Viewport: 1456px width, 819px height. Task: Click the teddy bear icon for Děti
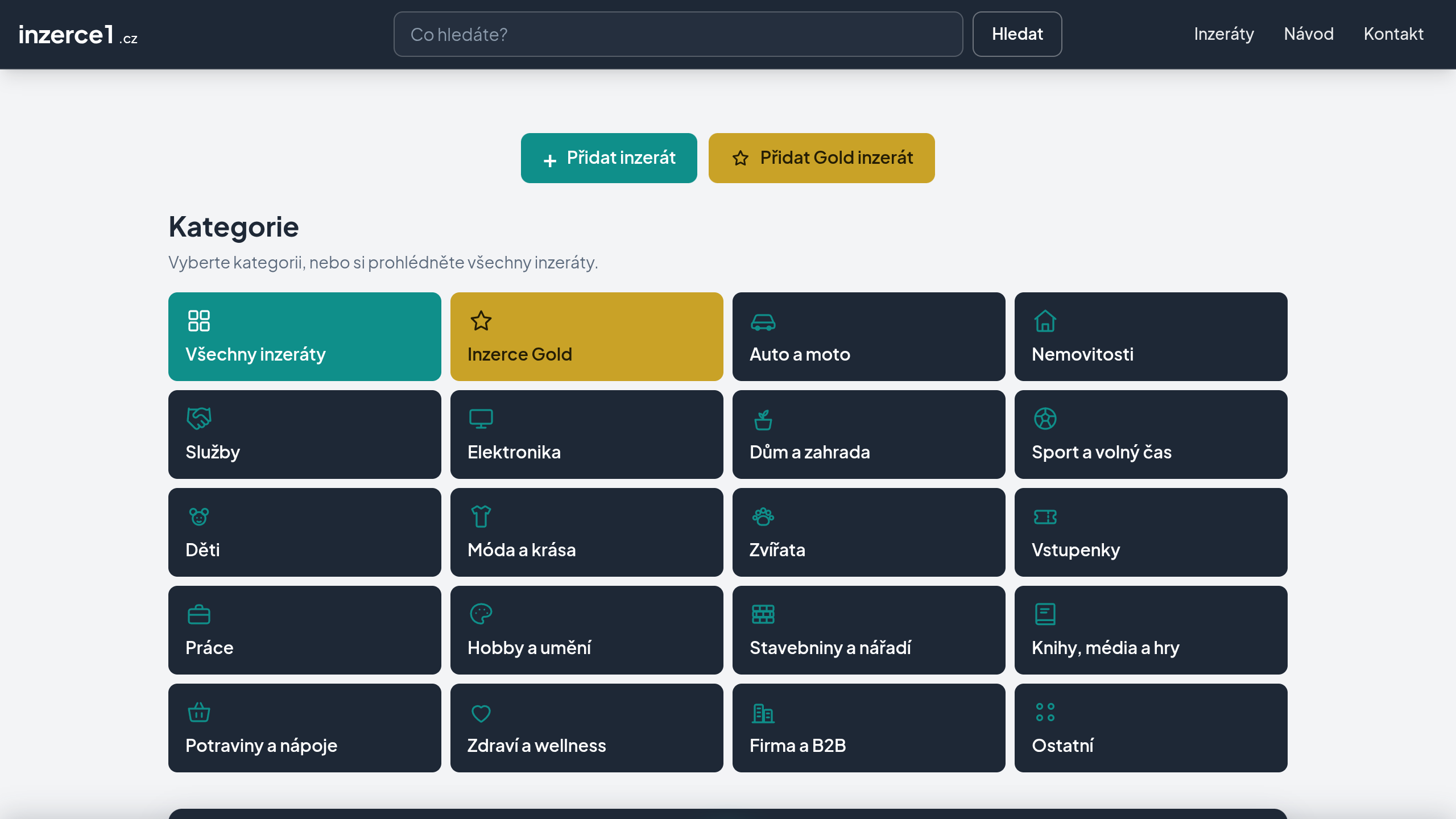[199, 516]
